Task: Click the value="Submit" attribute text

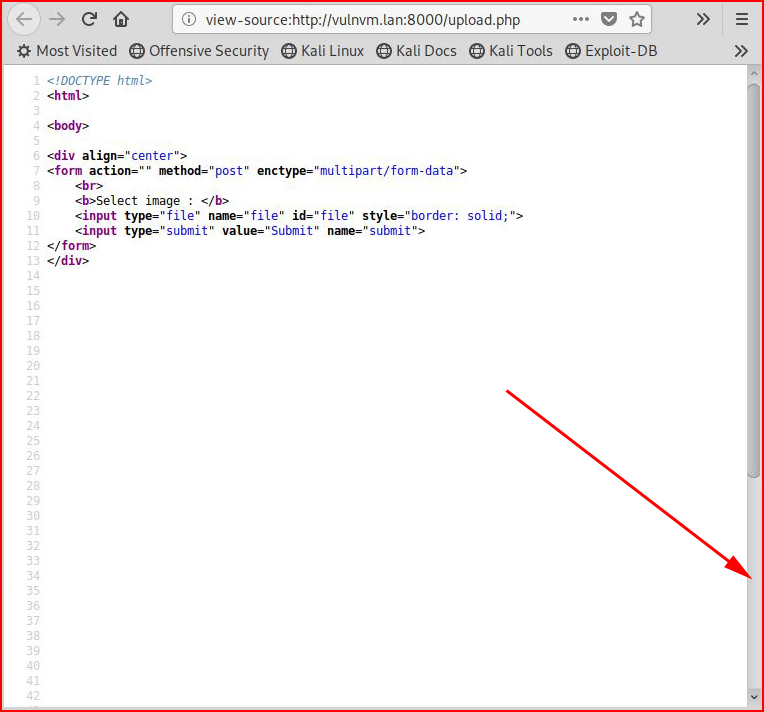Action: coord(271,231)
